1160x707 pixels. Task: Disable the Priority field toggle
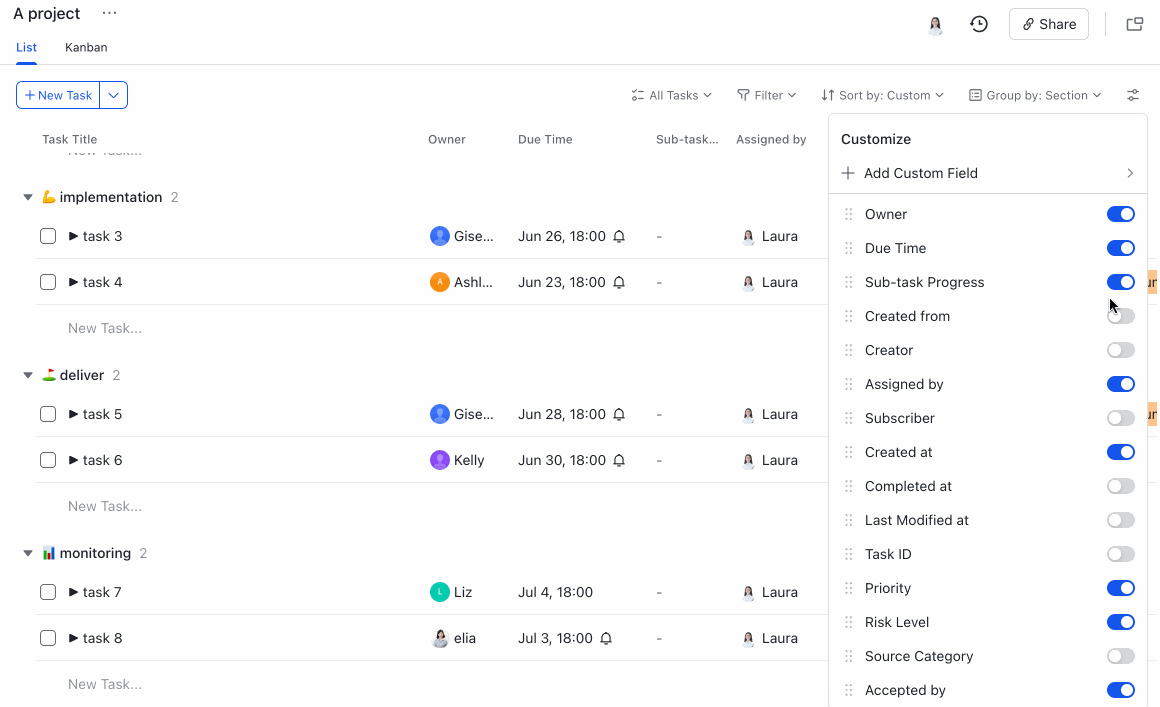tap(1120, 588)
